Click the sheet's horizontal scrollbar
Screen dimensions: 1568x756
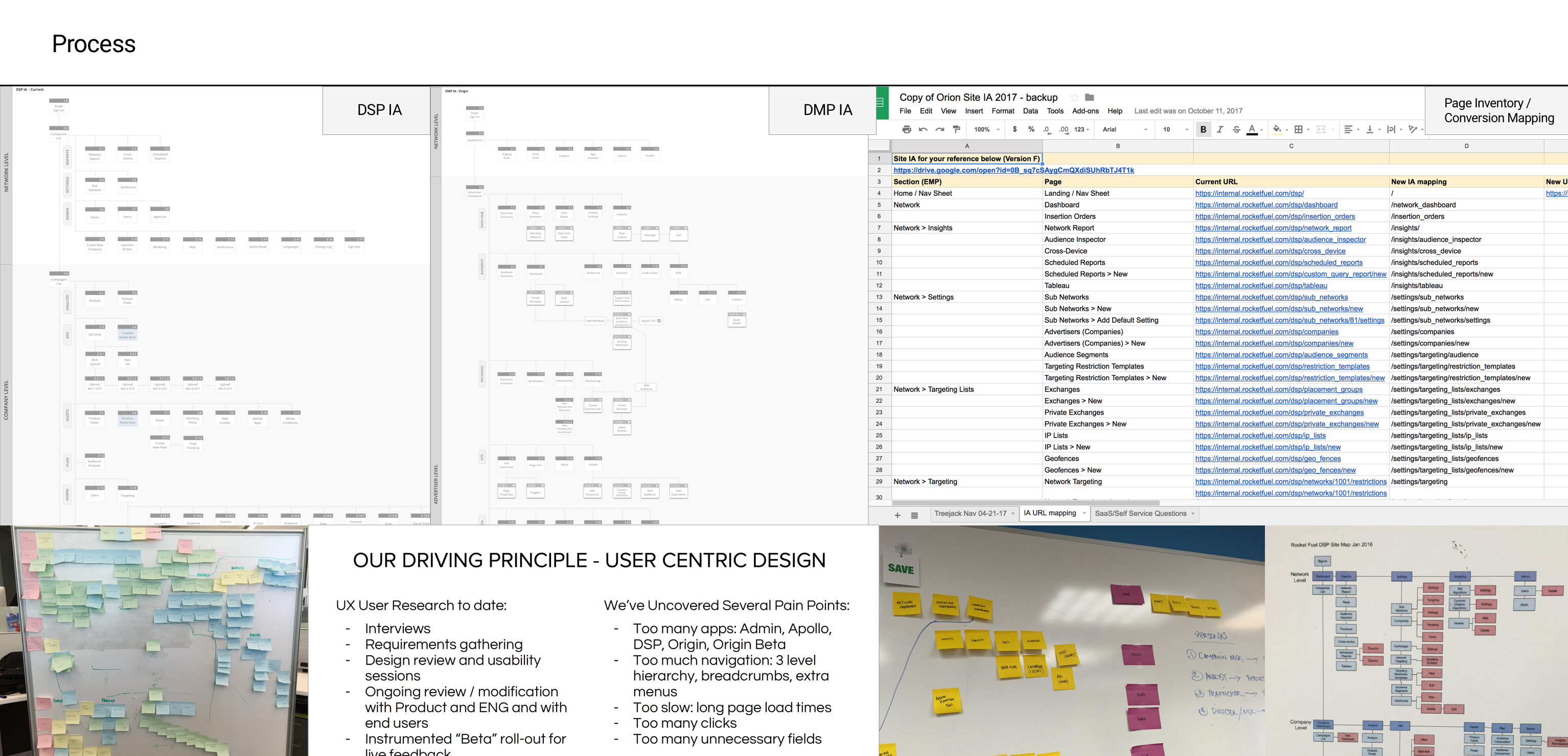[x=1026, y=503]
